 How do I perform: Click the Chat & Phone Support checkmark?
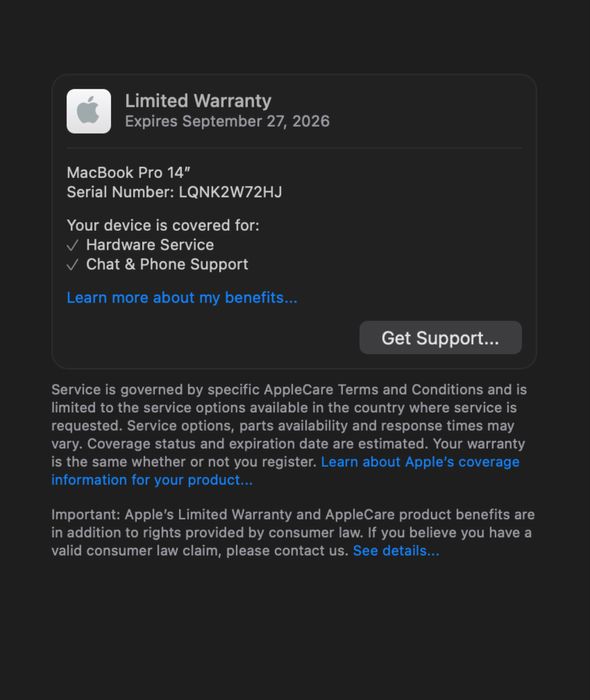pyautogui.click(x=72, y=265)
